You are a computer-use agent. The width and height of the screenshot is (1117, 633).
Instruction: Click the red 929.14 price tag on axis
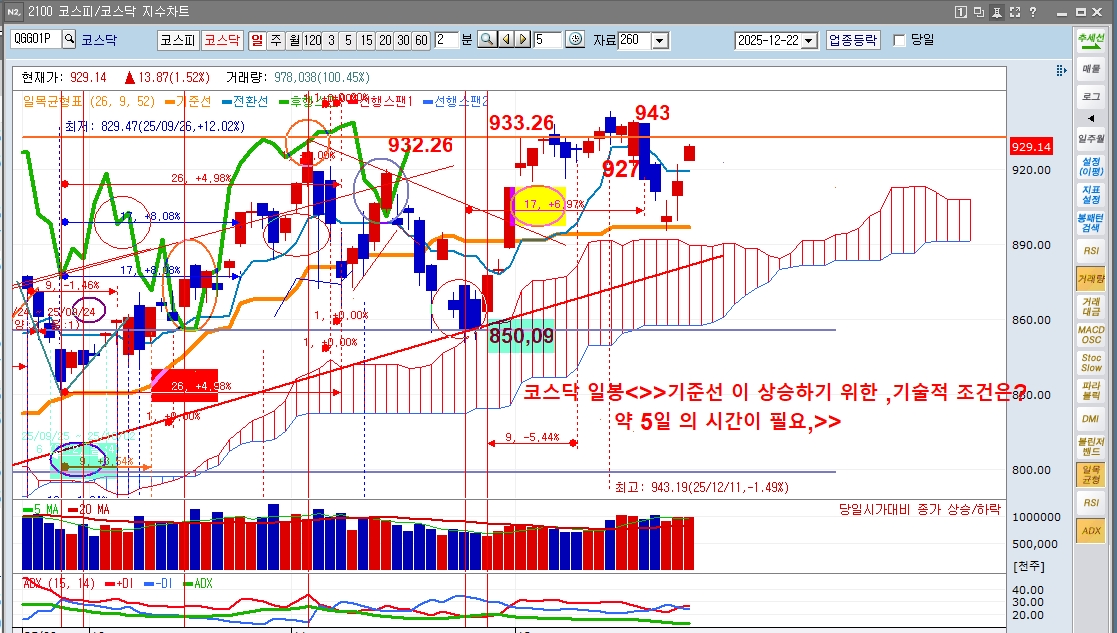1031,147
